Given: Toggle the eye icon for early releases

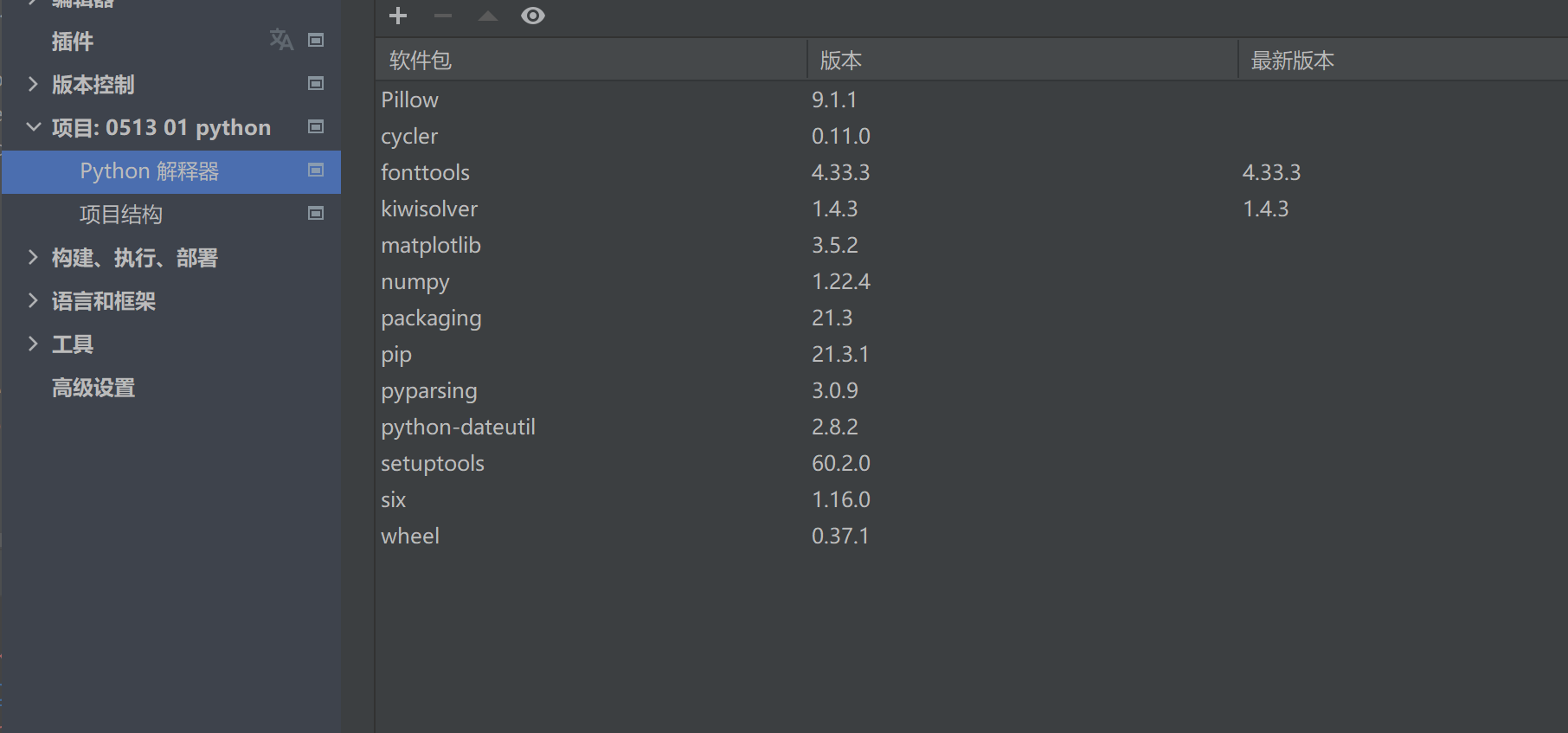Looking at the screenshot, I should pyautogui.click(x=533, y=16).
